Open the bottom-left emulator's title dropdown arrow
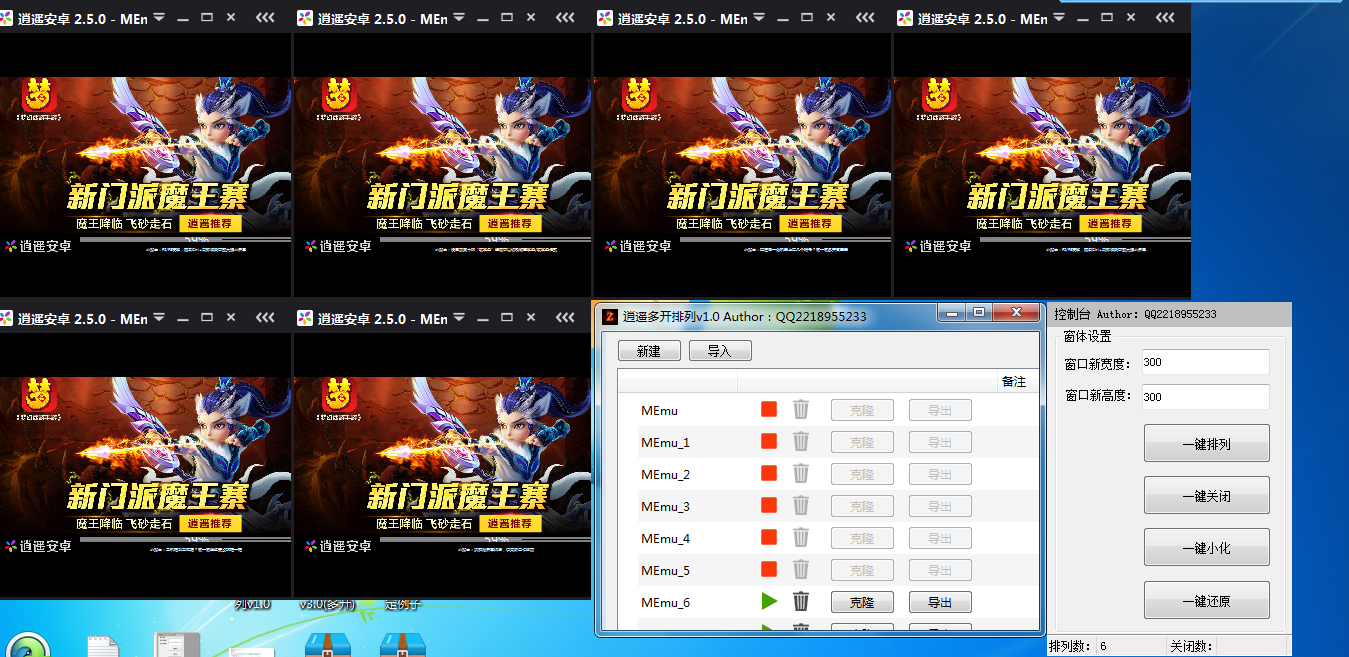 coord(159,318)
